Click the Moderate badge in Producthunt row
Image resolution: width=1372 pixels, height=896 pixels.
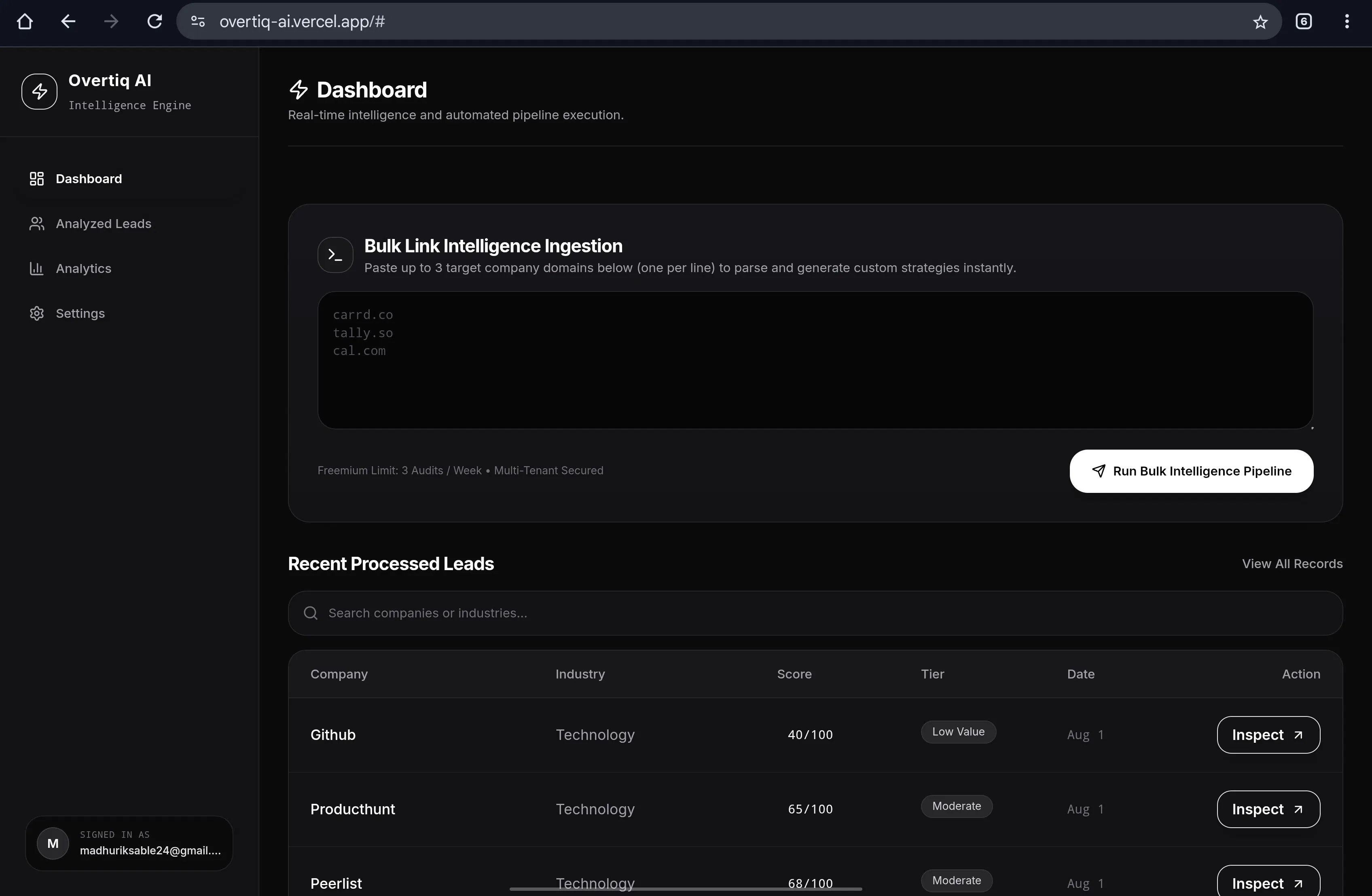956,806
